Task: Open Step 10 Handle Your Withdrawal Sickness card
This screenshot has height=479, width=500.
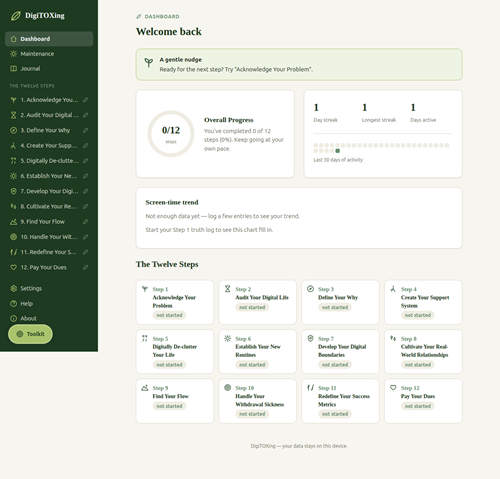Action: (257, 401)
